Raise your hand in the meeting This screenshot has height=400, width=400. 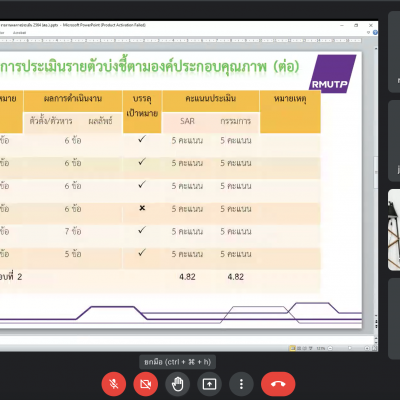[x=177, y=384]
